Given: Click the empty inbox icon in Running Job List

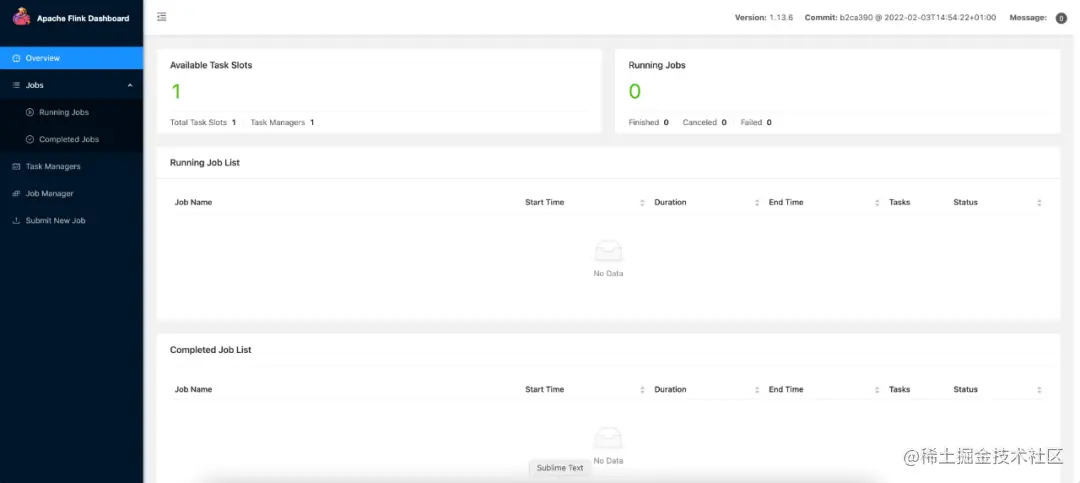Looking at the screenshot, I should pyautogui.click(x=608, y=251).
